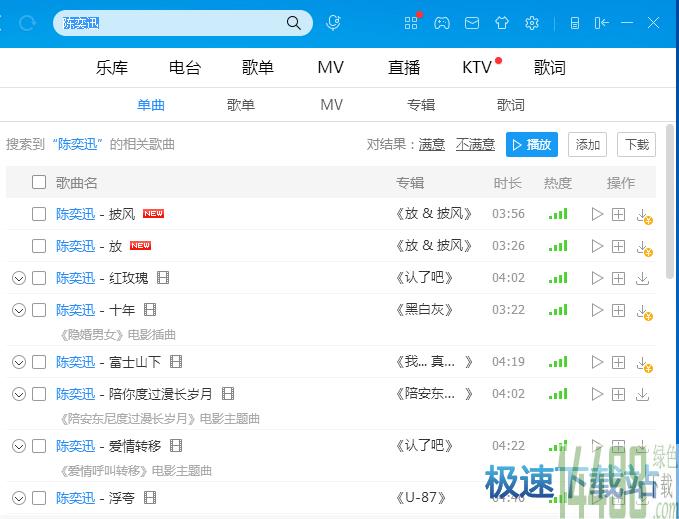Open the mail message icon
This screenshot has height=519, width=679.
pyautogui.click(x=472, y=23)
